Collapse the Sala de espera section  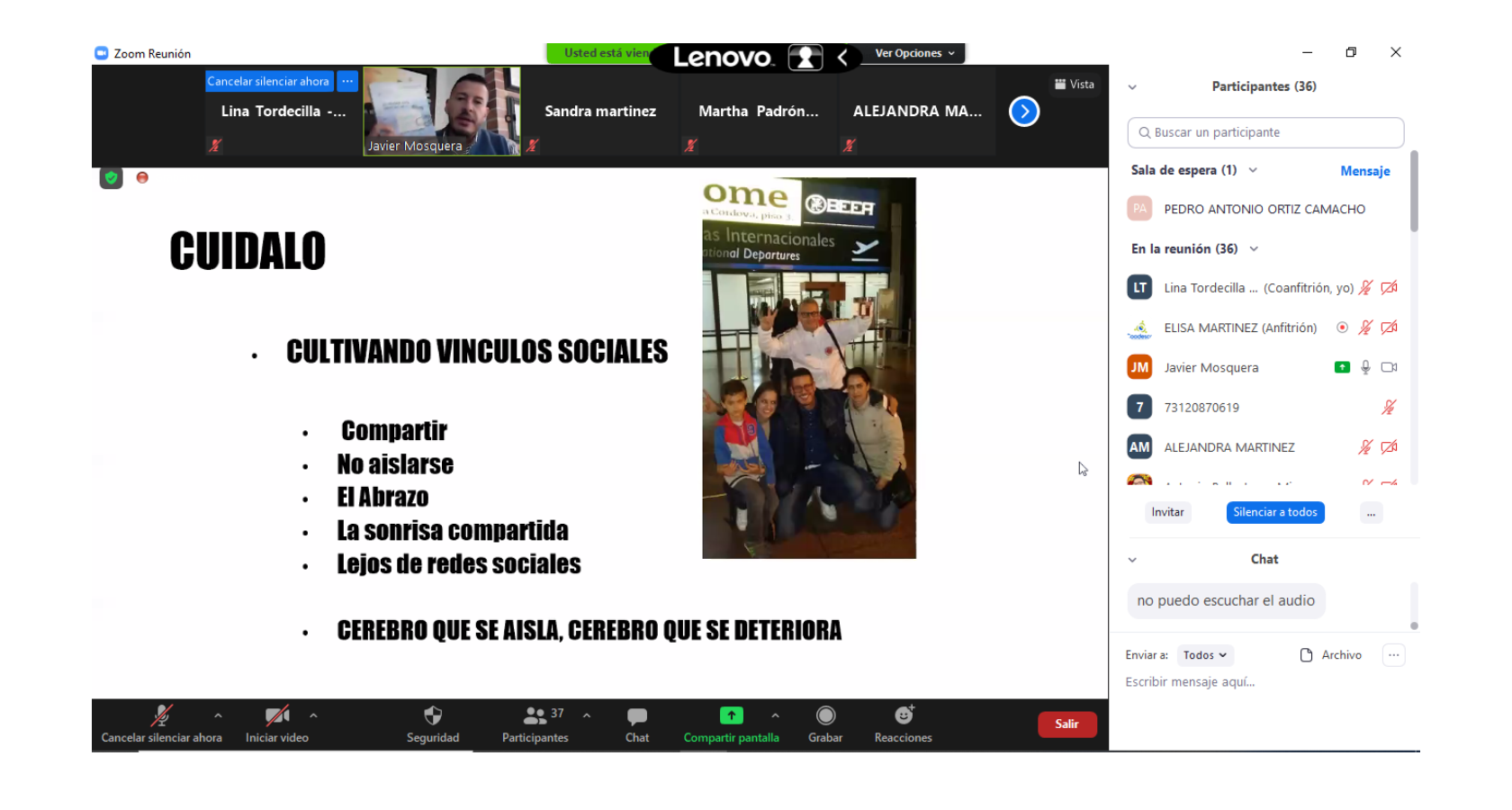(1253, 170)
